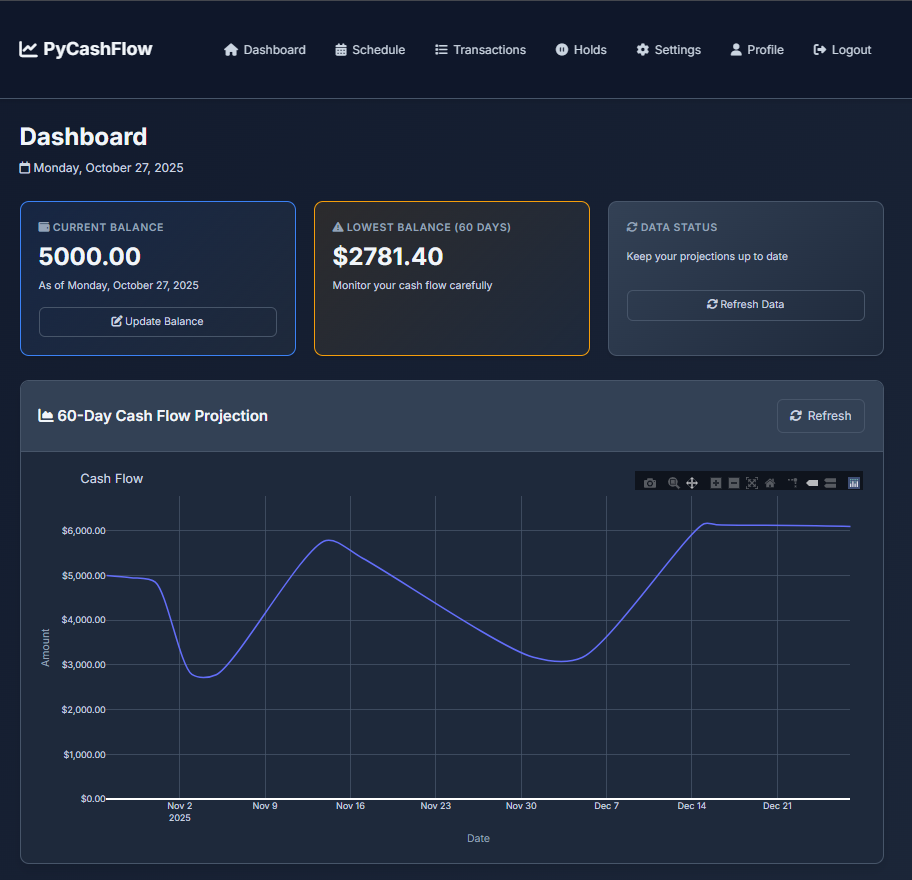Toggle spike lines on the chart
Screen dimensions: 912x880
pos(790,481)
